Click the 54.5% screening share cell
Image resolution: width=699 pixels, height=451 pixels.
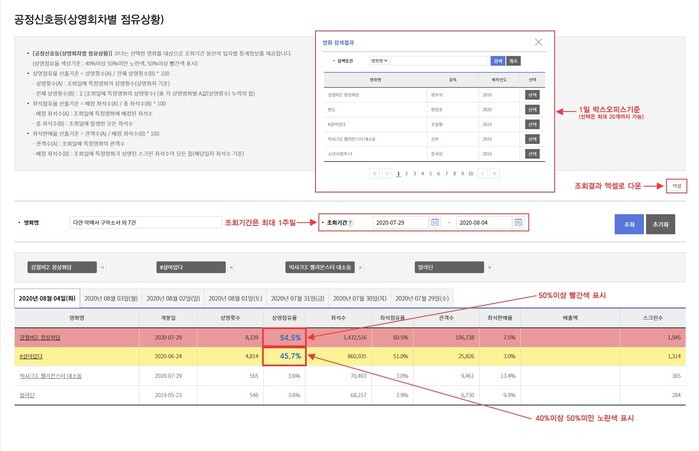[284, 337]
